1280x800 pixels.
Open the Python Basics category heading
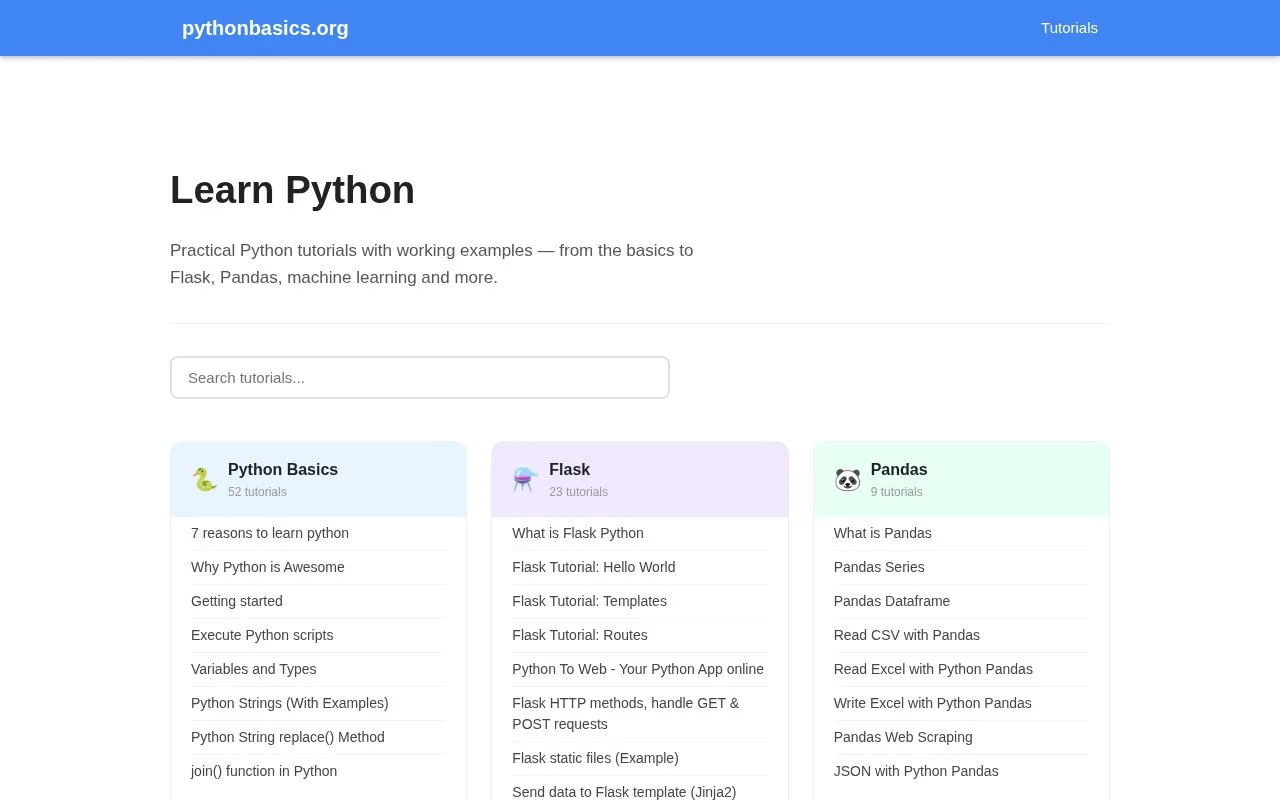tap(283, 469)
